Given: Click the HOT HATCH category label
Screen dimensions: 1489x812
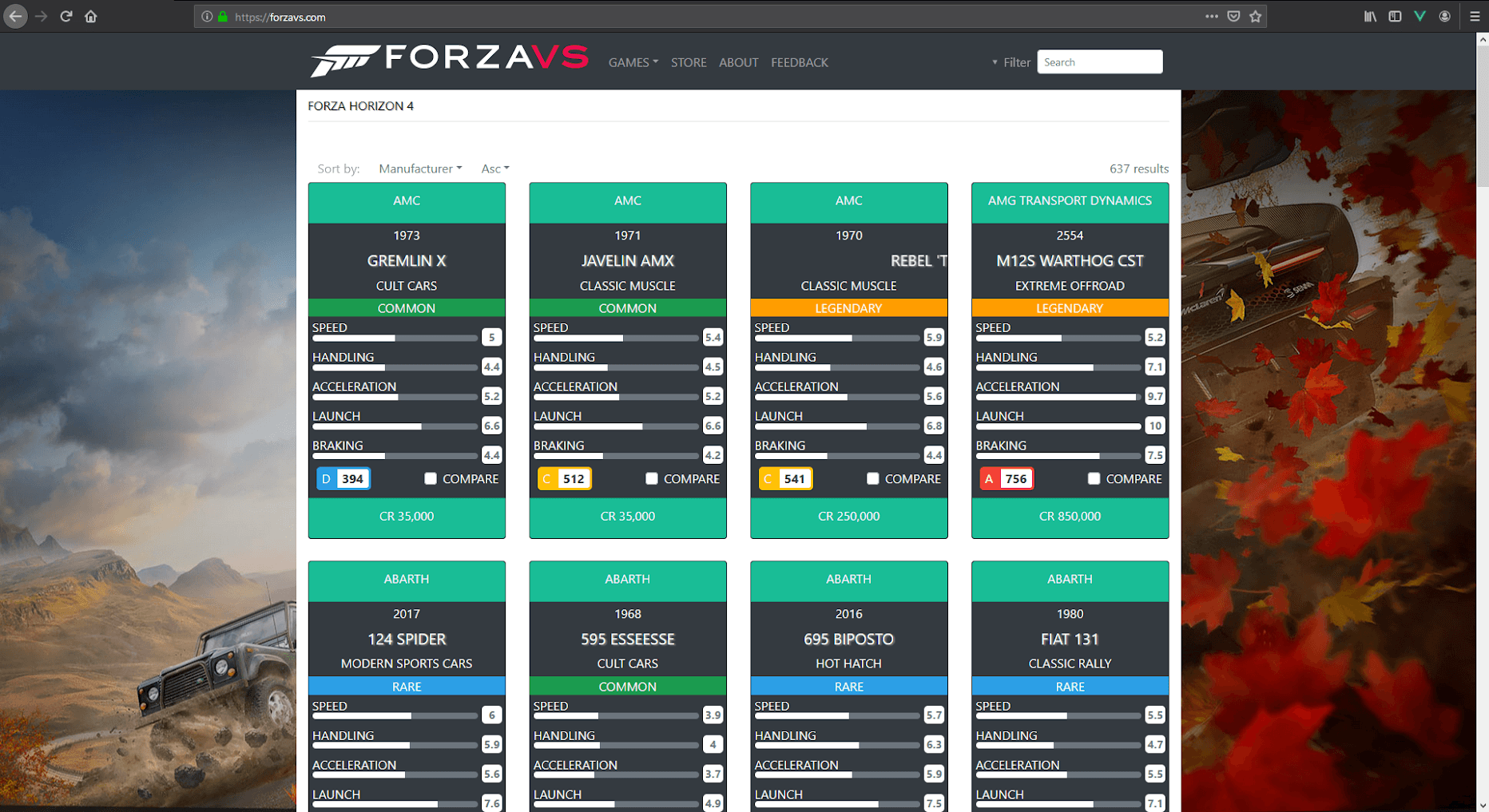Looking at the screenshot, I should (x=849, y=664).
